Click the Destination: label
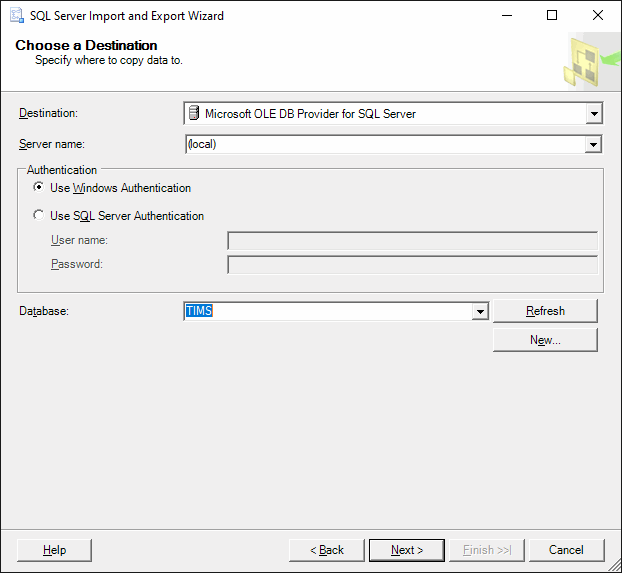This screenshot has width=622, height=573. click(x=48, y=113)
